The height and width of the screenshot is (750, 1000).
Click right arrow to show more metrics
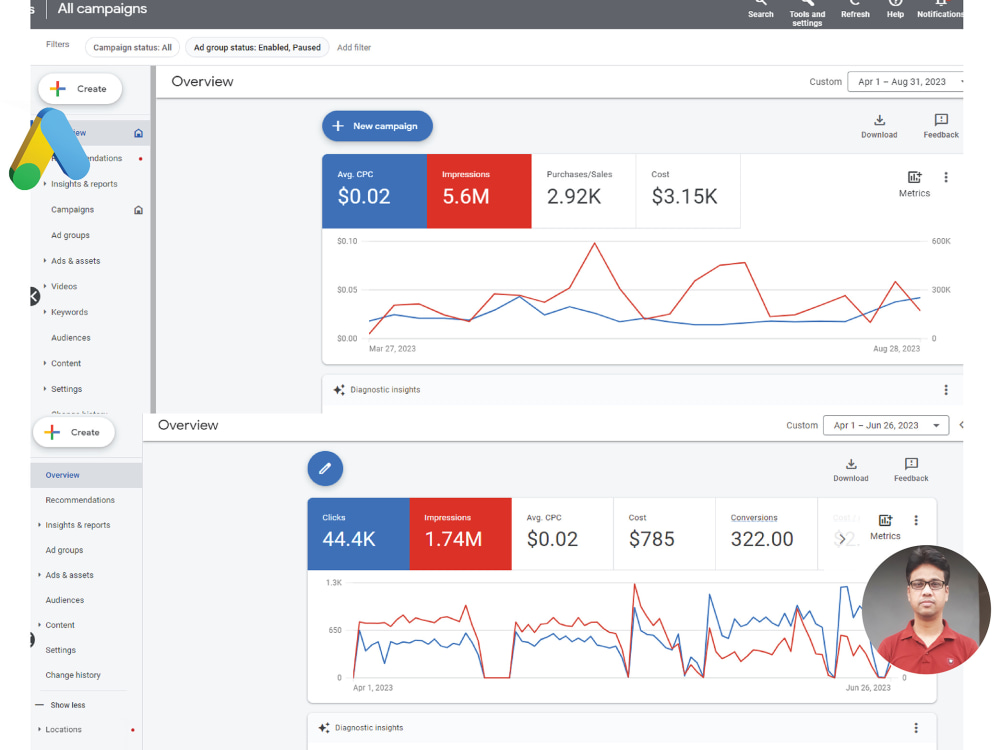tap(842, 539)
